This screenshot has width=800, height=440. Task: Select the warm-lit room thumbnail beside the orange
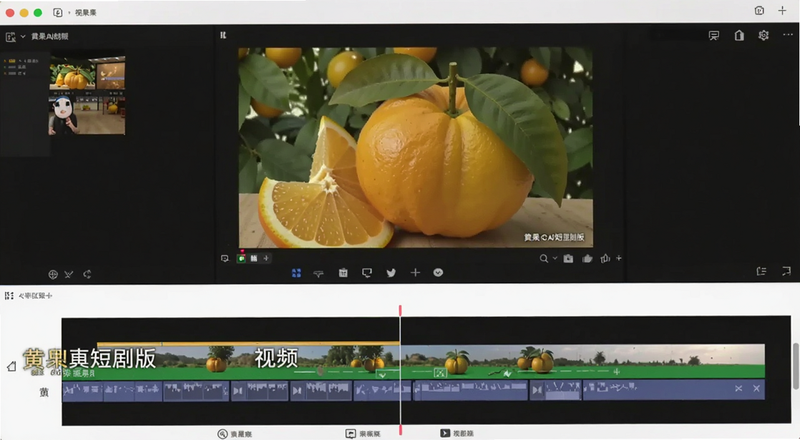(111, 75)
